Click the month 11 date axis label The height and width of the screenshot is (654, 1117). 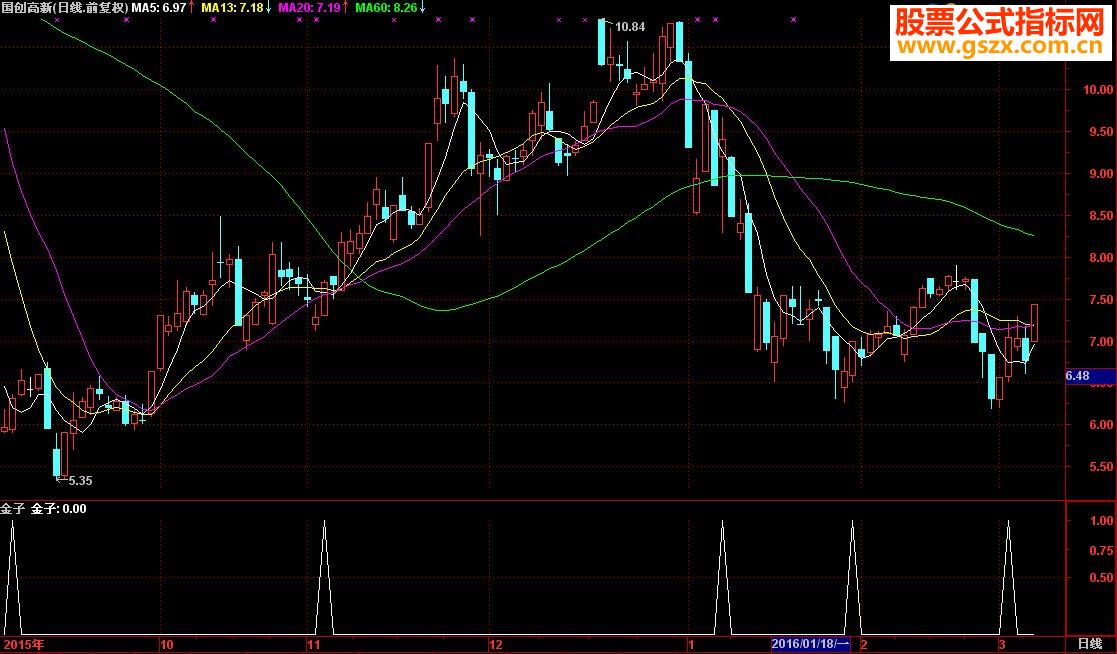[313, 645]
